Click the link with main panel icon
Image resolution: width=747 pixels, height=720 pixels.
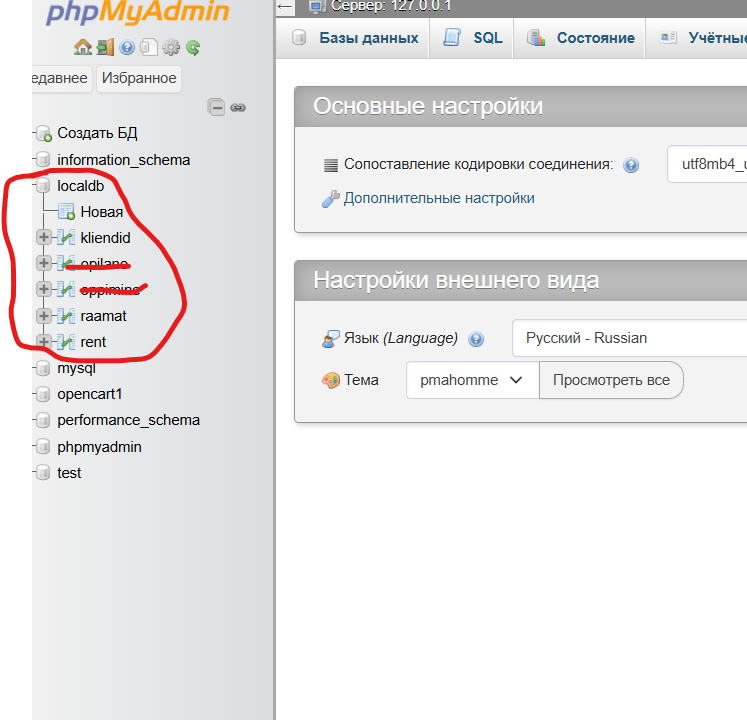point(238,107)
